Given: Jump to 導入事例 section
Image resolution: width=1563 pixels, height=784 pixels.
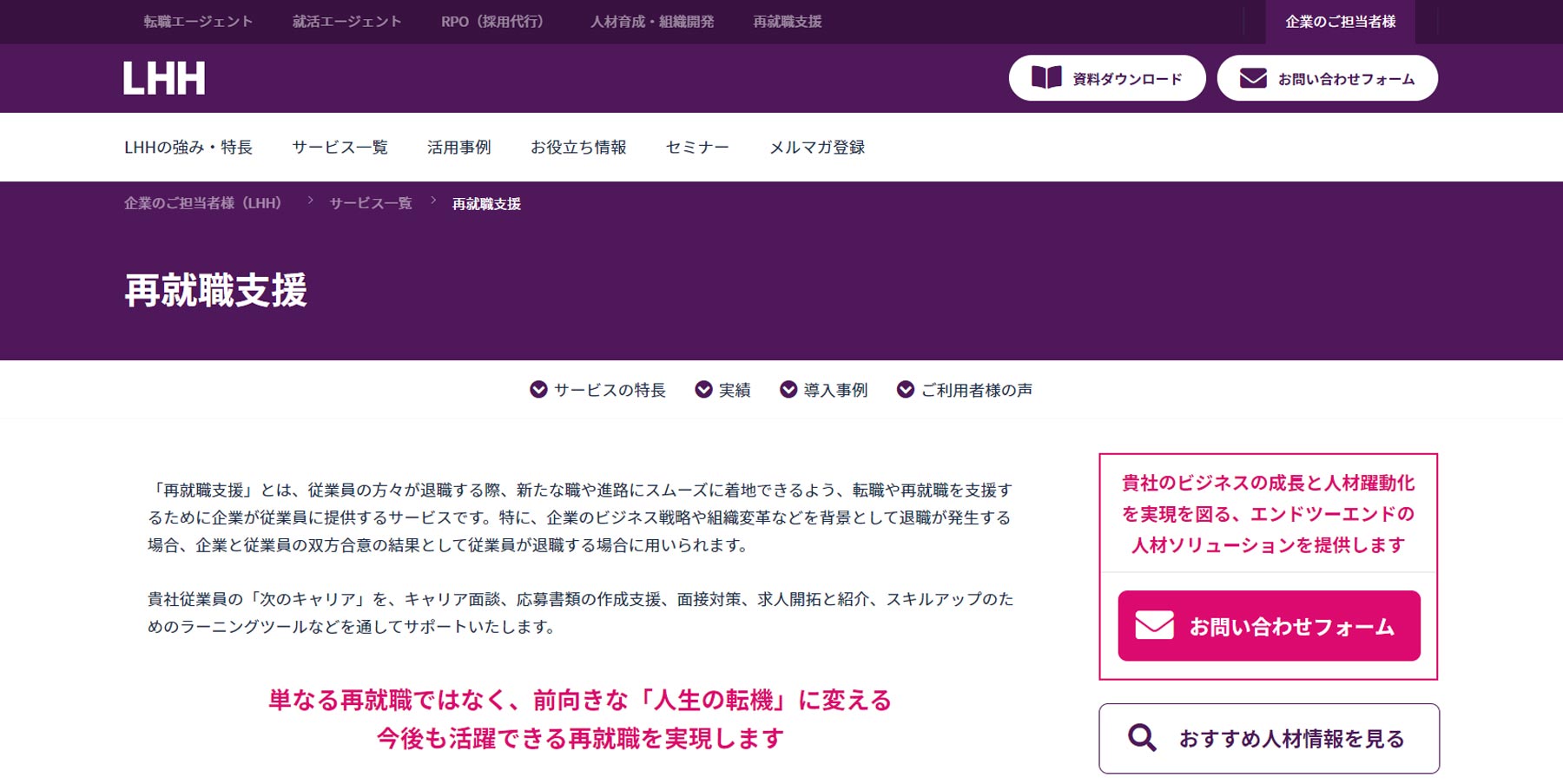Looking at the screenshot, I should (835, 390).
